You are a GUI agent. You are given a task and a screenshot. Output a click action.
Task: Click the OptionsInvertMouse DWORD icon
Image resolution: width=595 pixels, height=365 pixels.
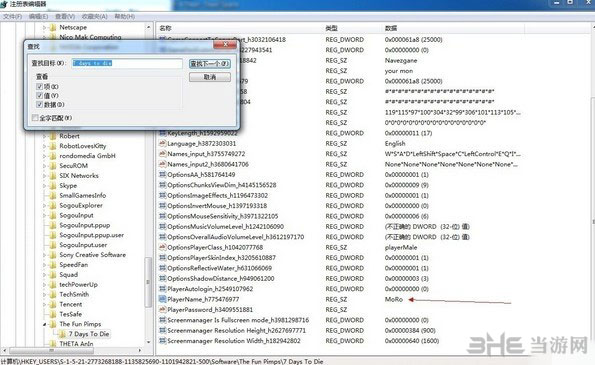click(162, 206)
